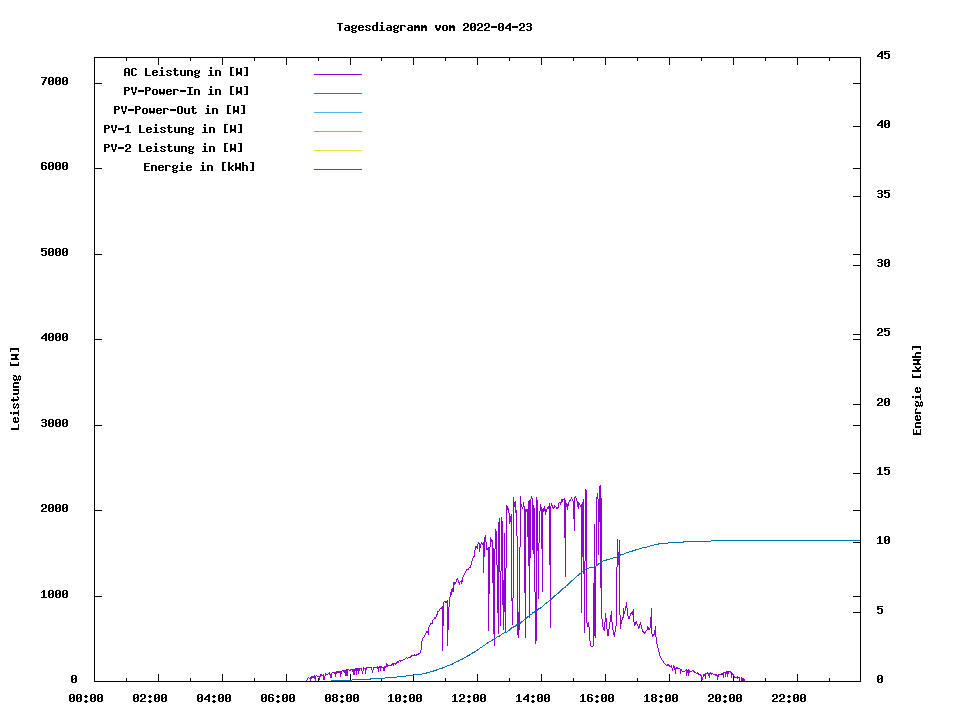Viewport: 960px width, 720px height.
Task: Select the PV-2 Leistung in [W] legend label
Action: [173, 148]
